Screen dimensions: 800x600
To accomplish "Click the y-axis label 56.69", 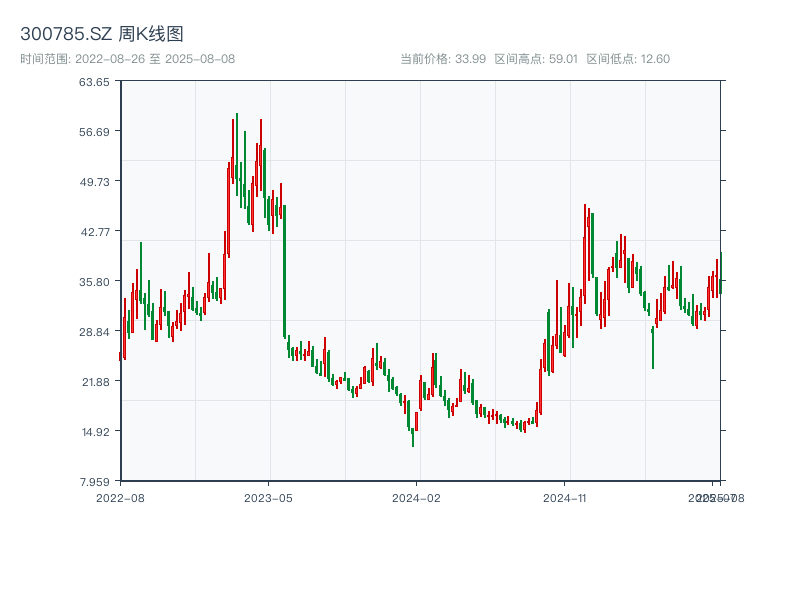I will (x=94, y=132).
